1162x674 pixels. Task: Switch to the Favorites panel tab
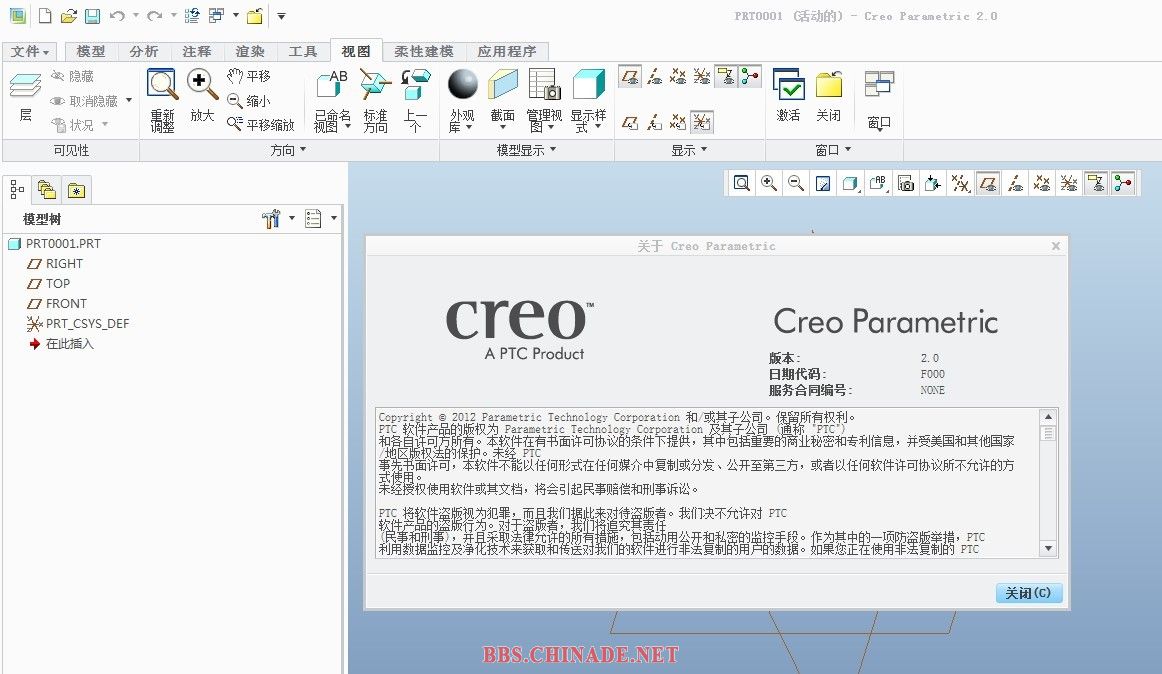[76, 190]
